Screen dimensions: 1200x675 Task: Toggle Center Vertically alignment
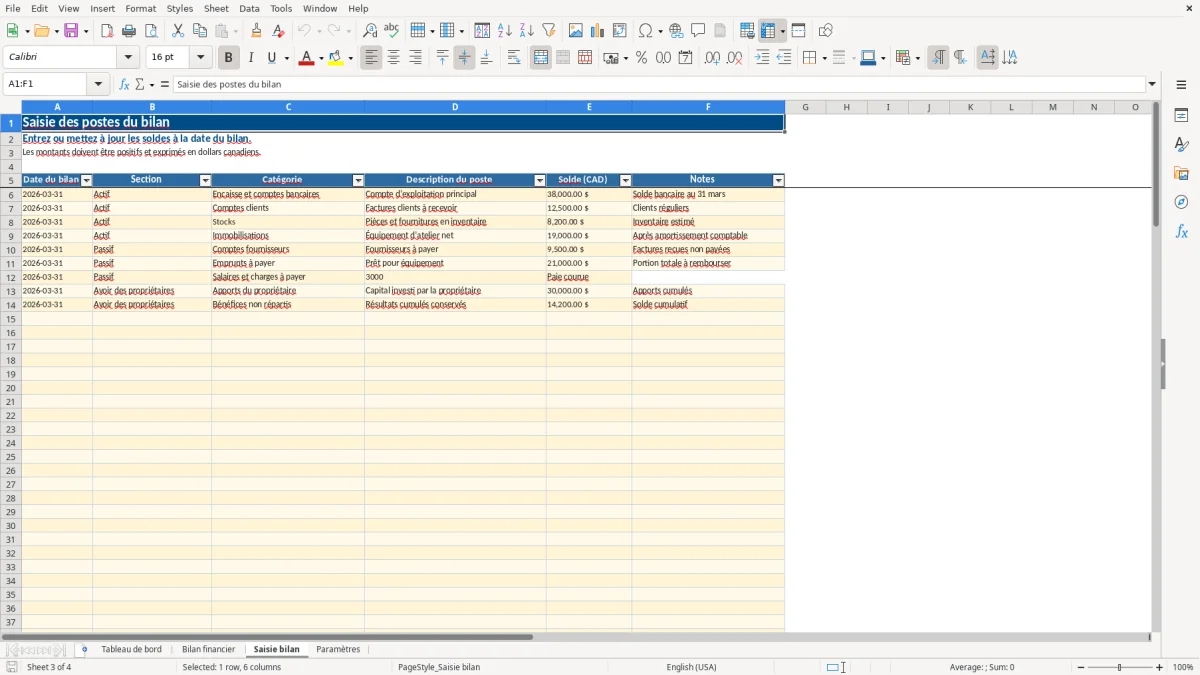[464, 58]
